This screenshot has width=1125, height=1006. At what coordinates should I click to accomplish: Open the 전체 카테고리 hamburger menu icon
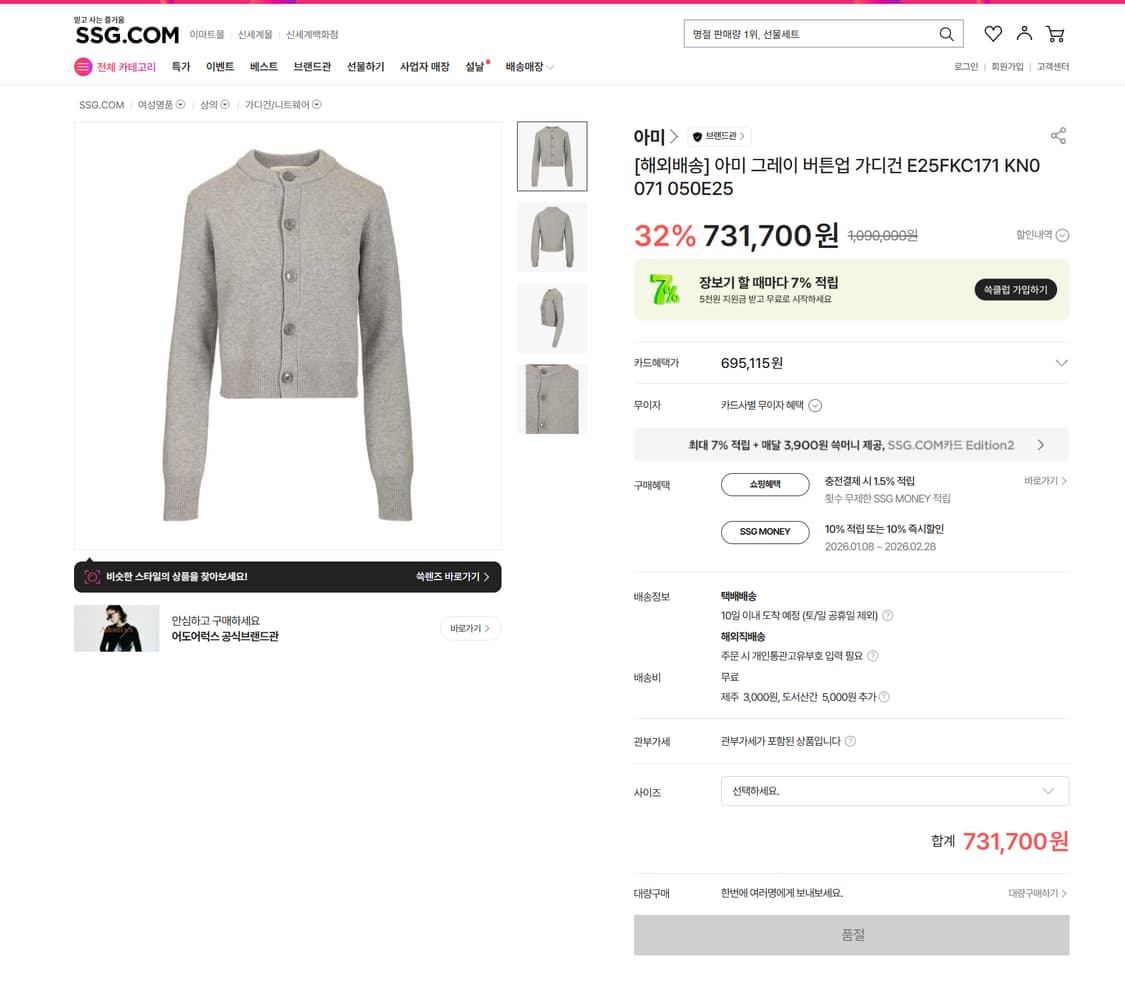[x=83, y=67]
